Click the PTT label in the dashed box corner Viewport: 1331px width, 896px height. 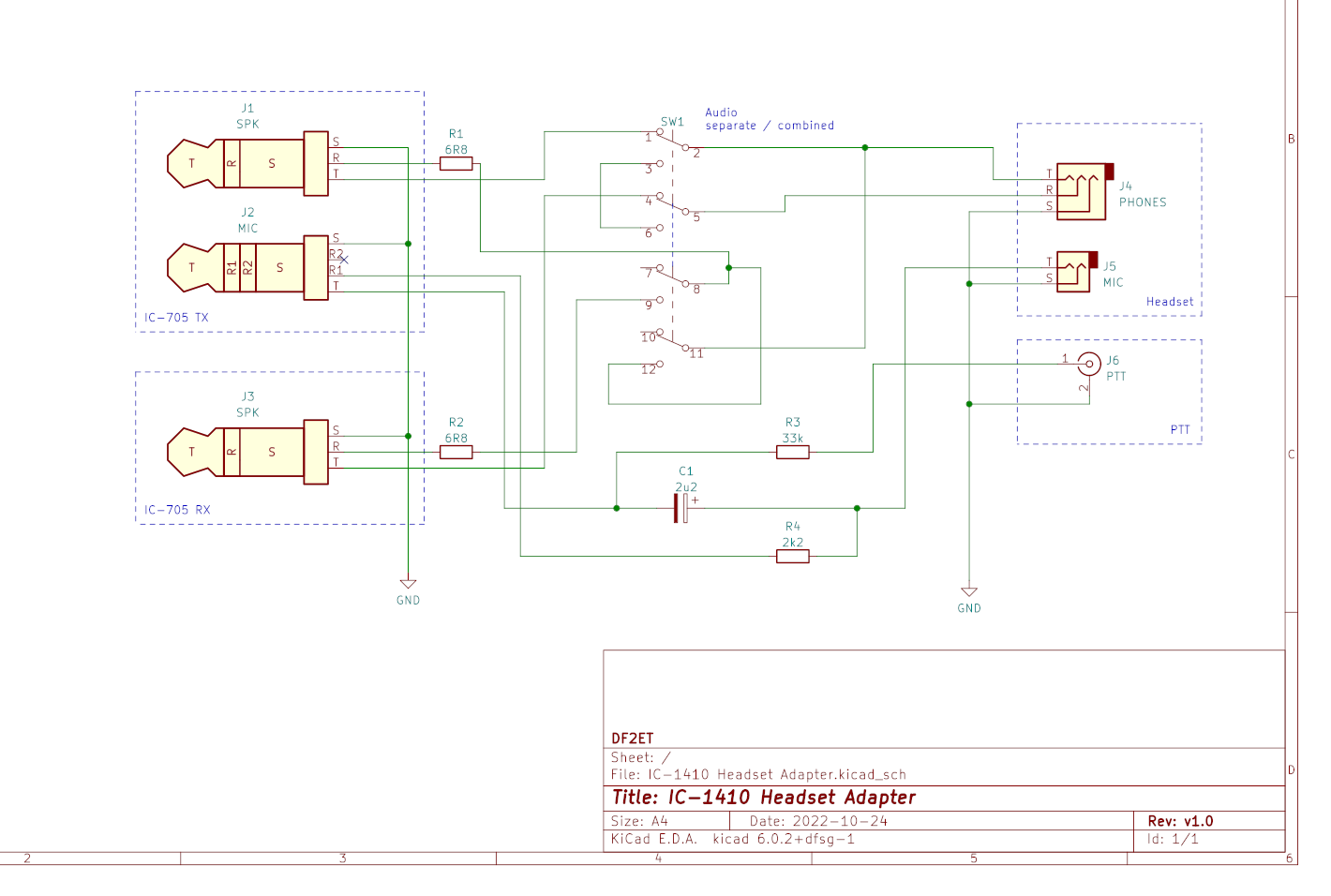point(1180,430)
